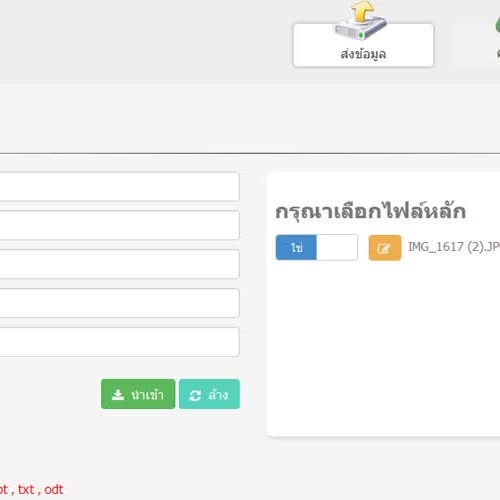Image resolution: width=500 pixels, height=500 pixels.
Task: Click the กรุณาเลือกไฟล์หลัก heading
Action: click(x=370, y=212)
